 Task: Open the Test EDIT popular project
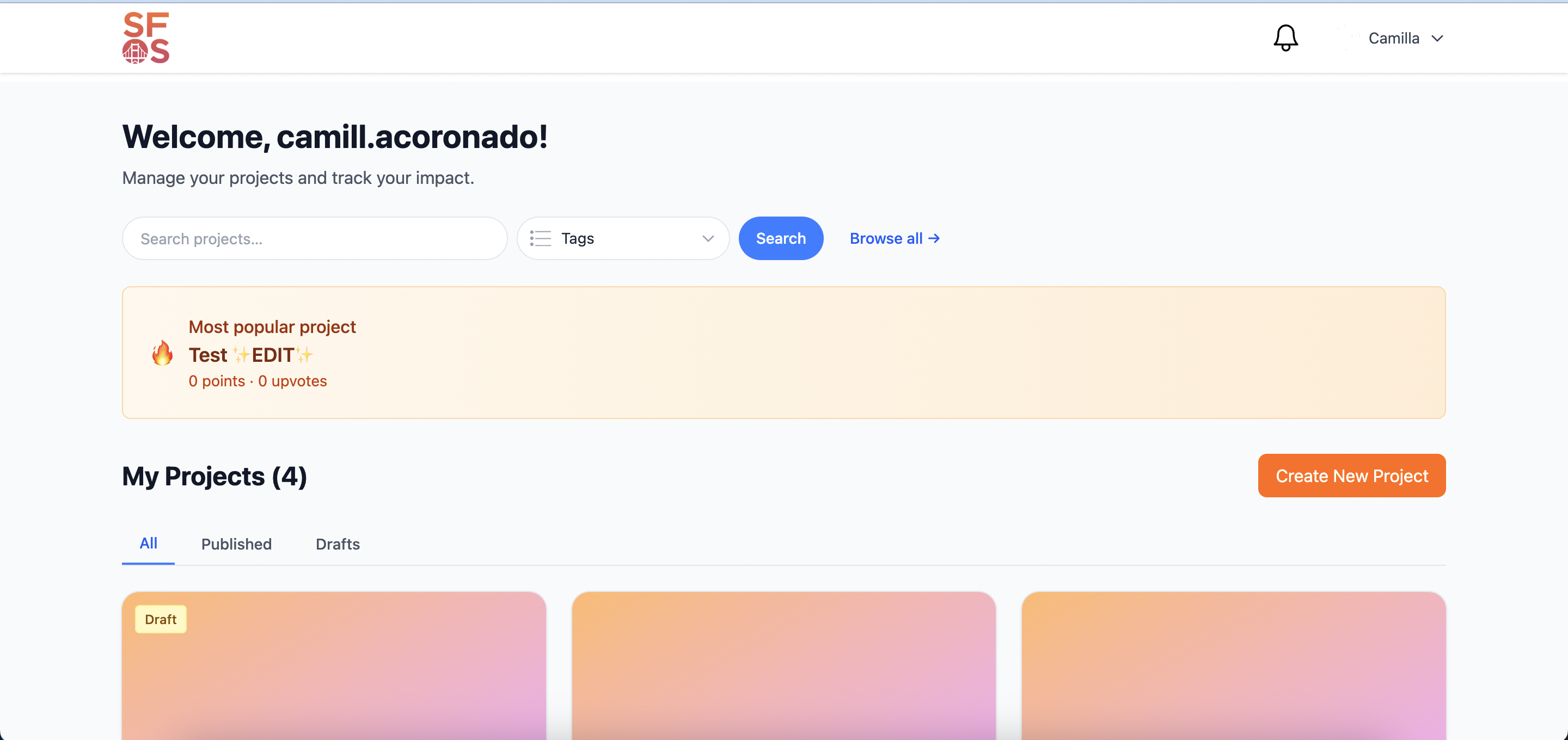(x=250, y=355)
